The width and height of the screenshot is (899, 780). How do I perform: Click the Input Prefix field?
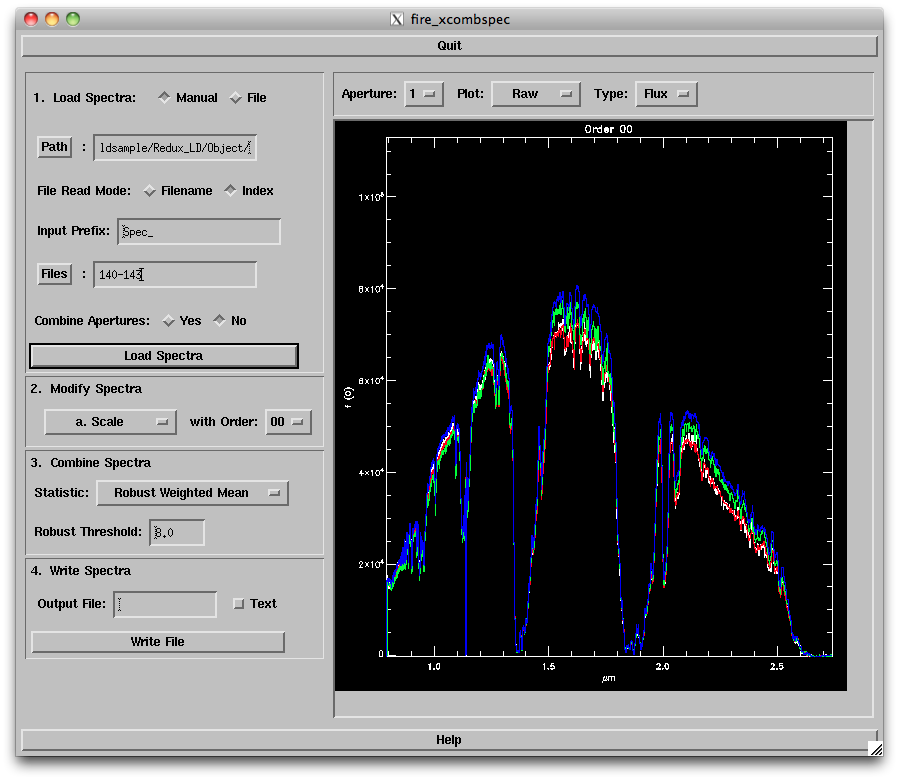pyautogui.click(x=199, y=232)
